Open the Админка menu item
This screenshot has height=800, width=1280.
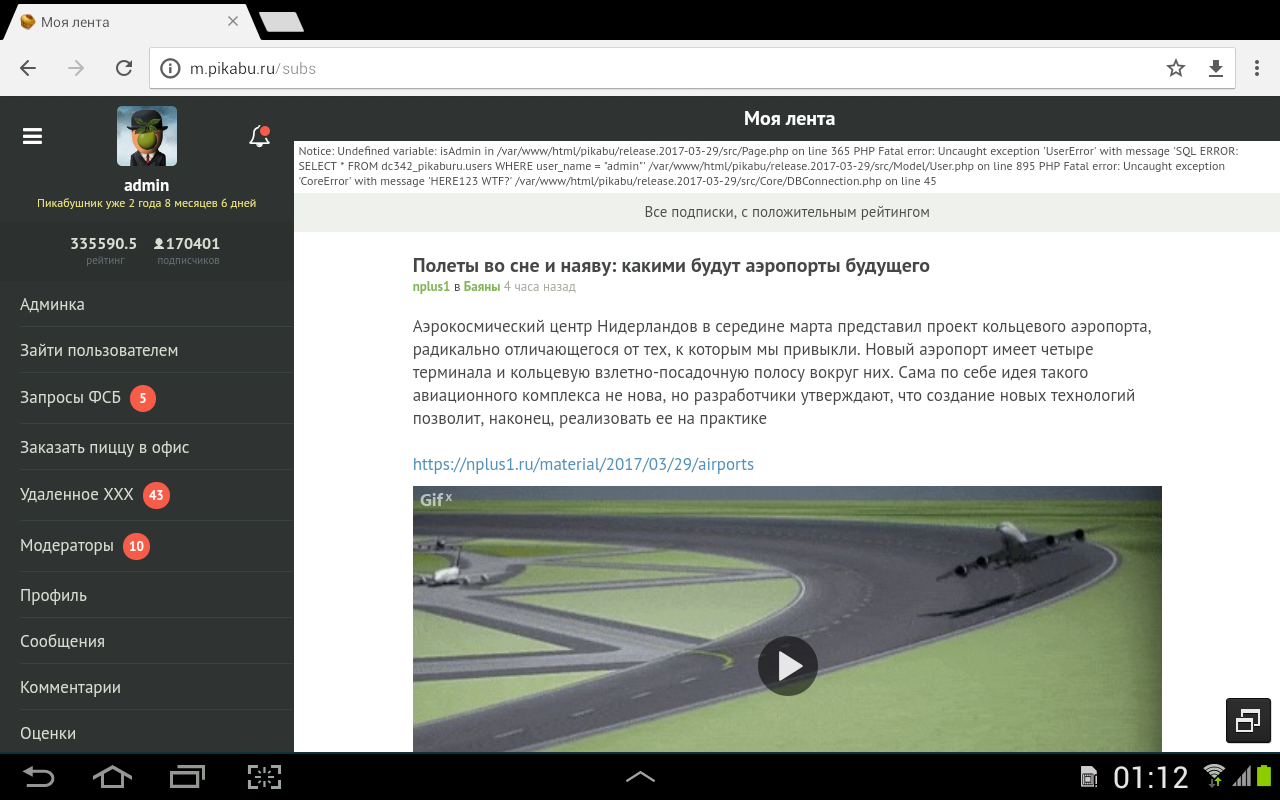tap(52, 304)
